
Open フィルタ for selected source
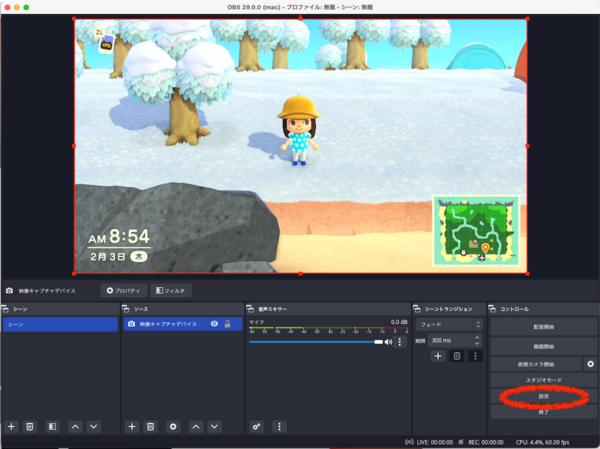[171, 291]
